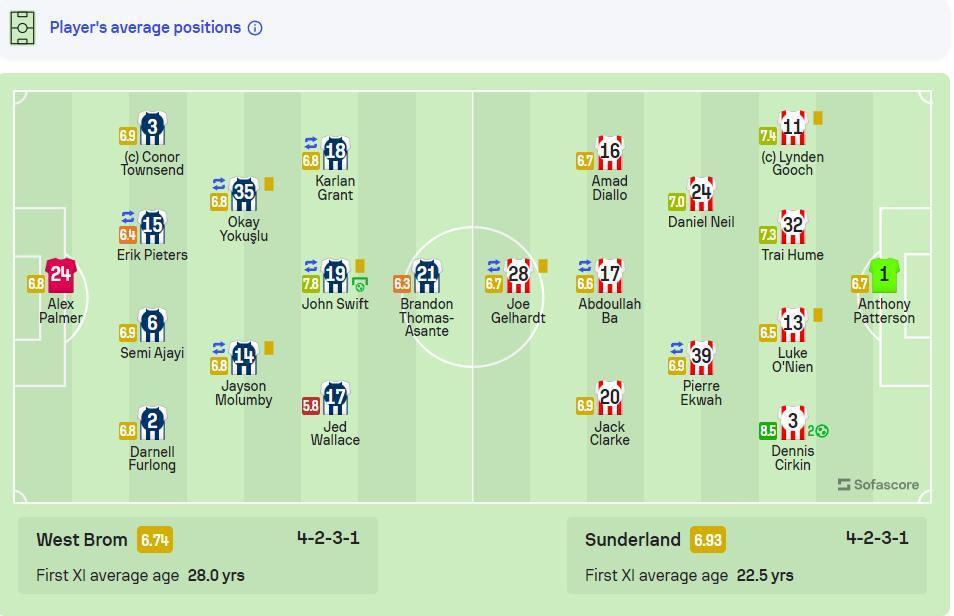Click the Darnell Furlong name label
This screenshot has height=616, width=954.
[152, 458]
